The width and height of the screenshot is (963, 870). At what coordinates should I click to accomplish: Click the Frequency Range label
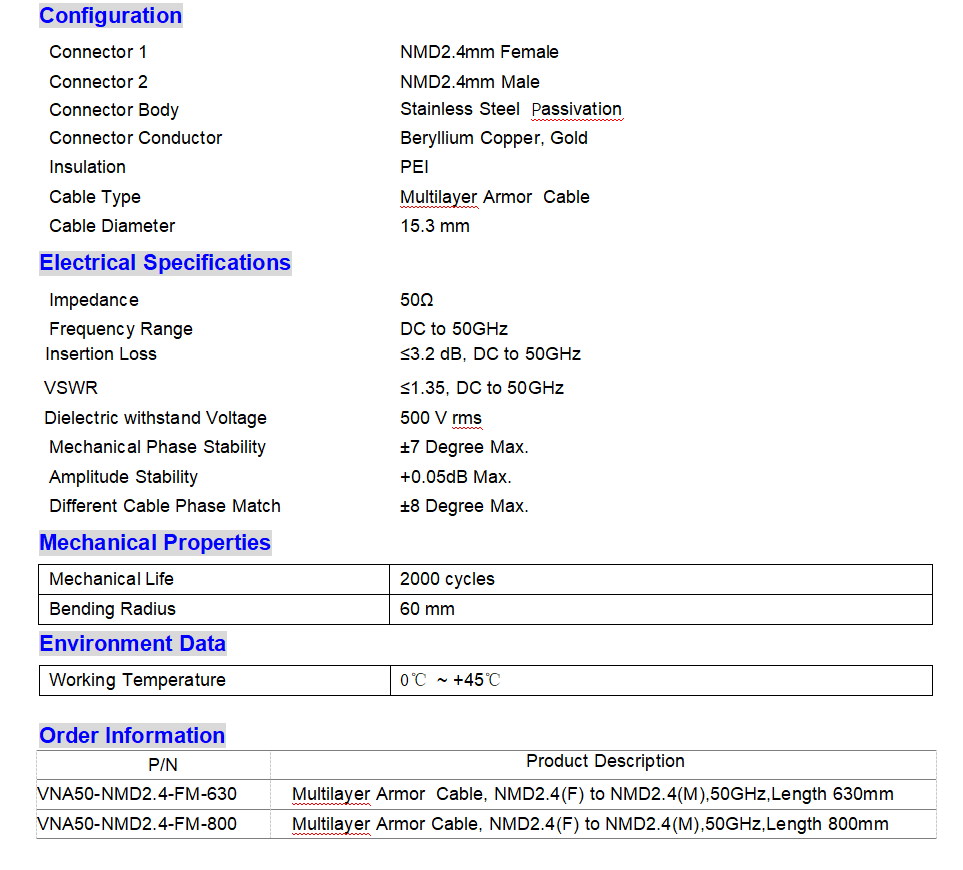pyautogui.click(x=121, y=329)
